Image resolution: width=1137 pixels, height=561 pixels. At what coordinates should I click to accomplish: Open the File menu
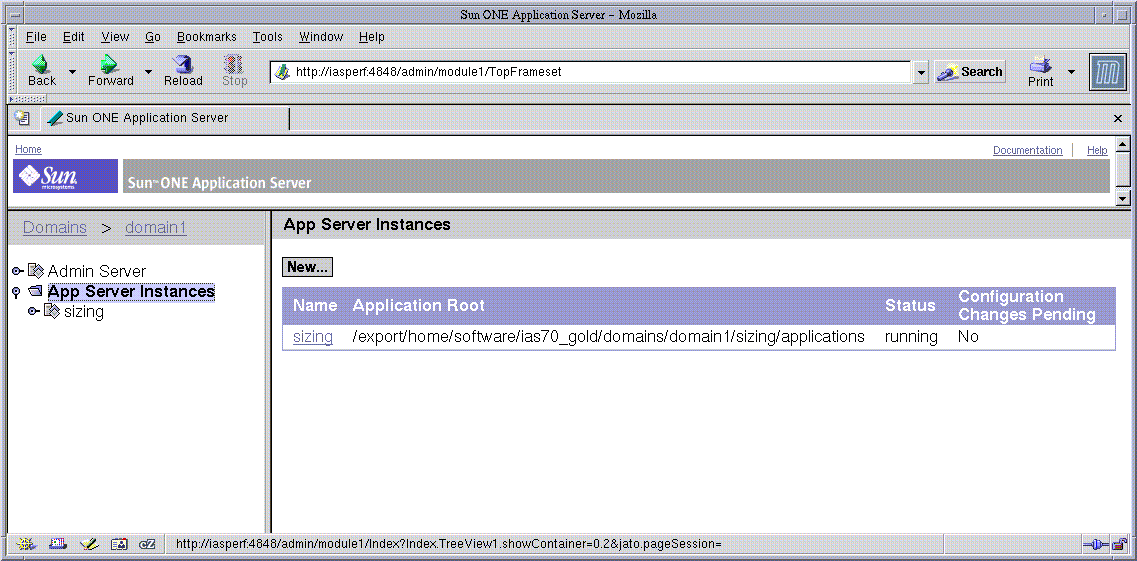[x=36, y=37]
